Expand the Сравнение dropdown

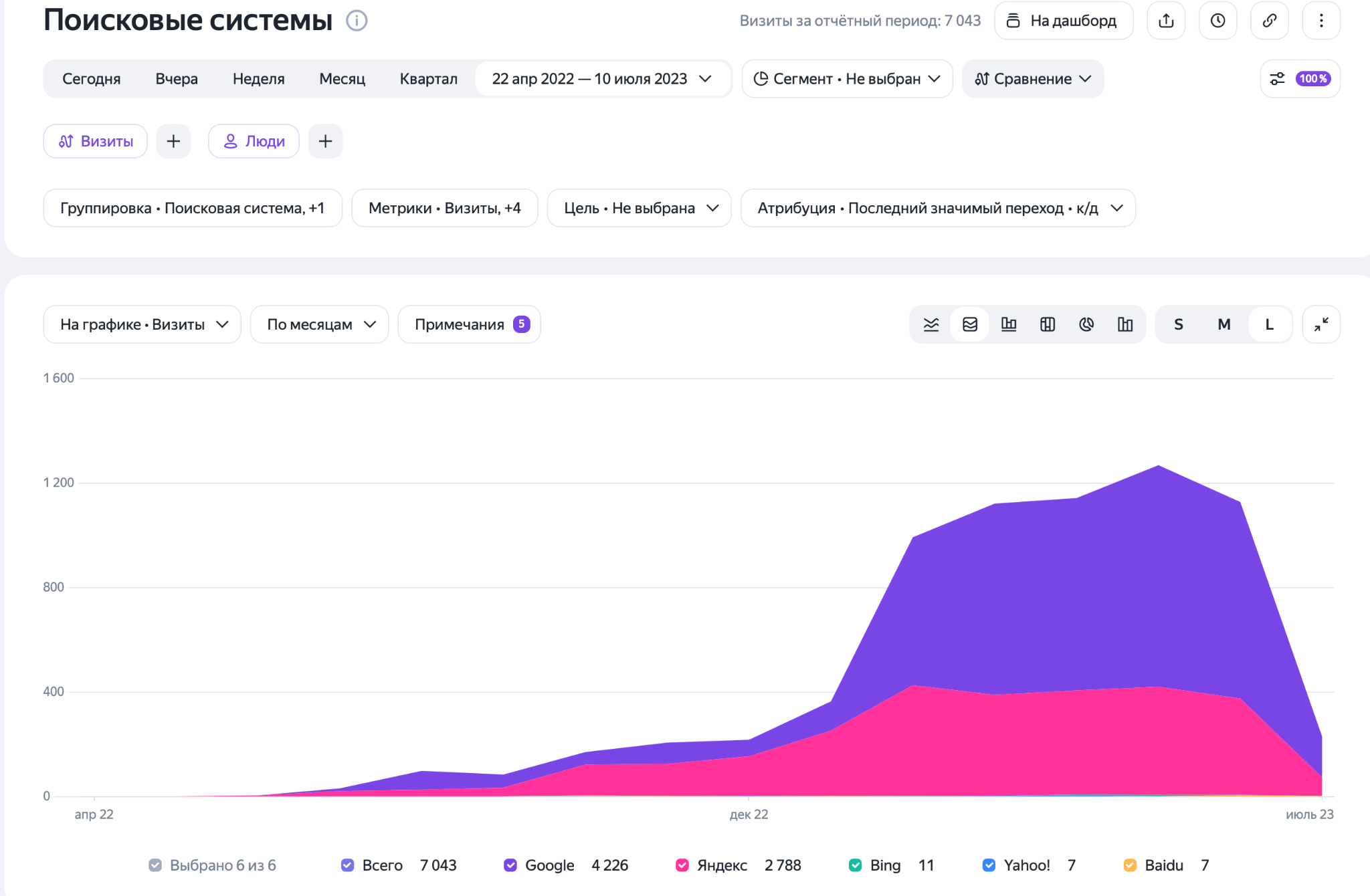(x=1033, y=79)
